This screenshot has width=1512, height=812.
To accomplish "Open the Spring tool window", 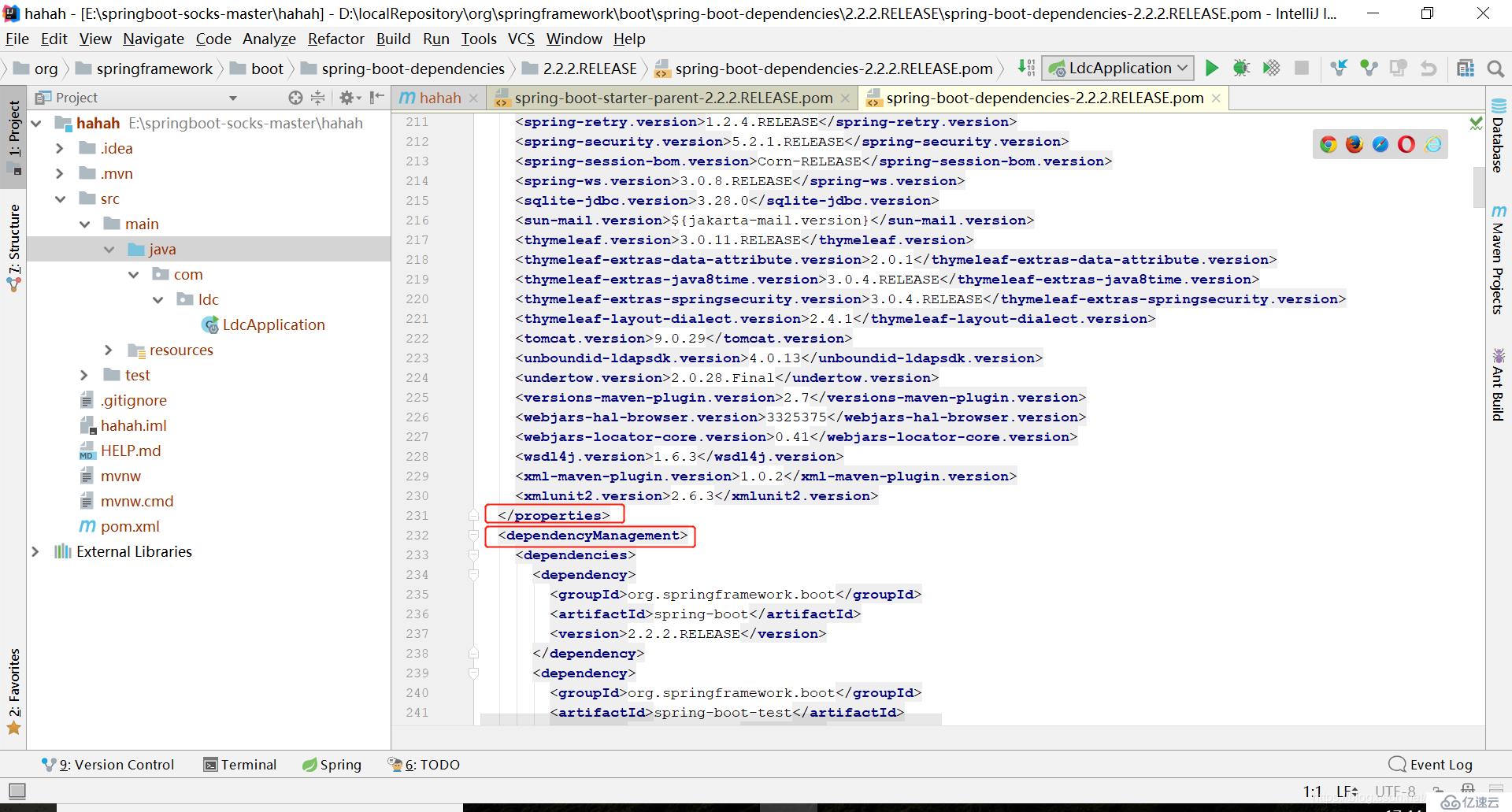I will point(332,764).
